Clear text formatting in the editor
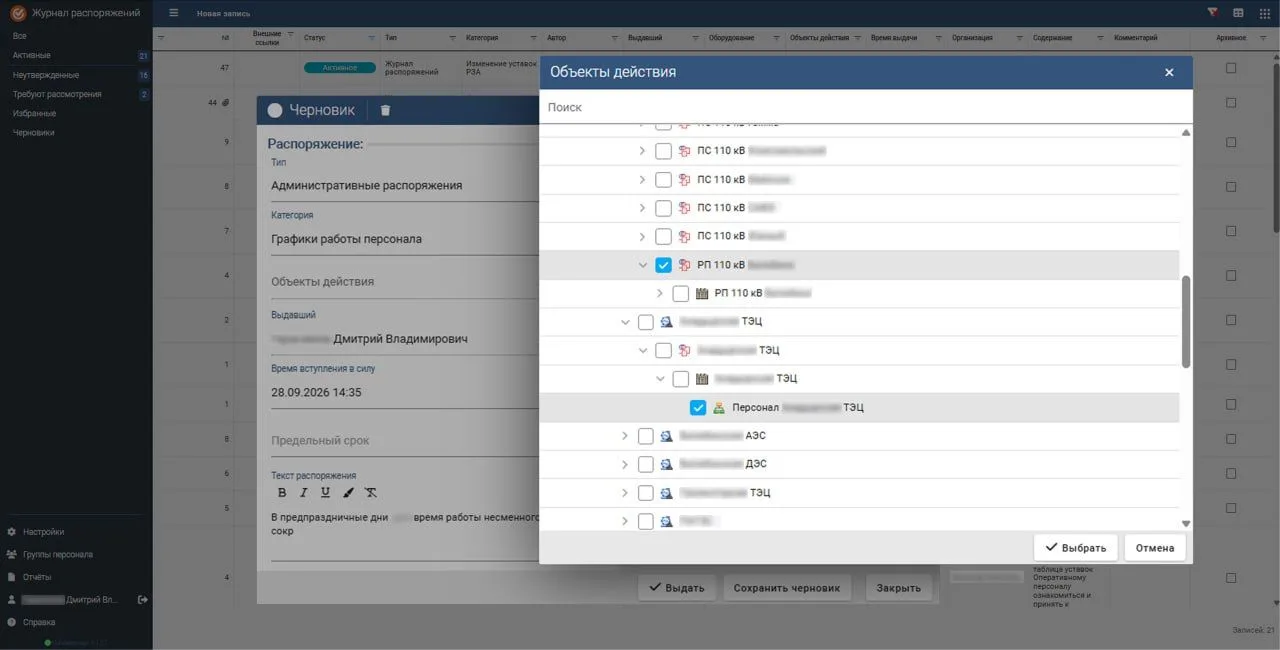This screenshot has height=650, width=1280. click(370, 492)
